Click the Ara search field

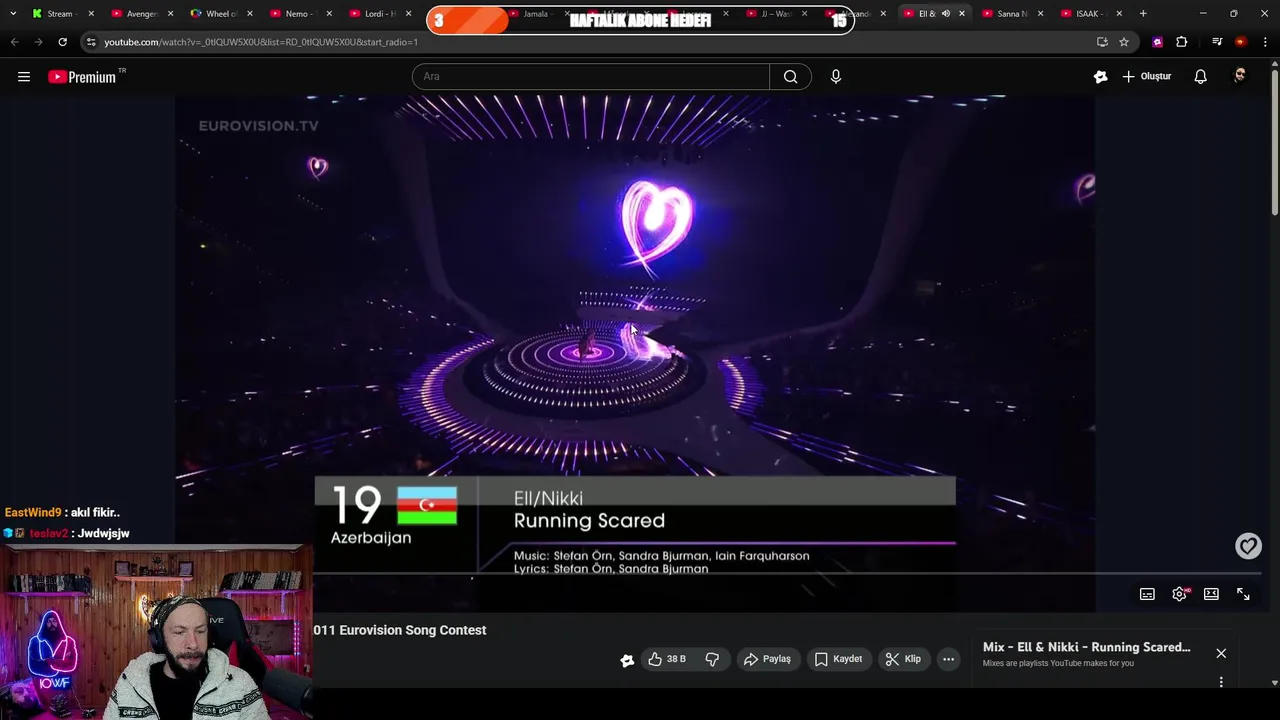[x=591, y=77]
